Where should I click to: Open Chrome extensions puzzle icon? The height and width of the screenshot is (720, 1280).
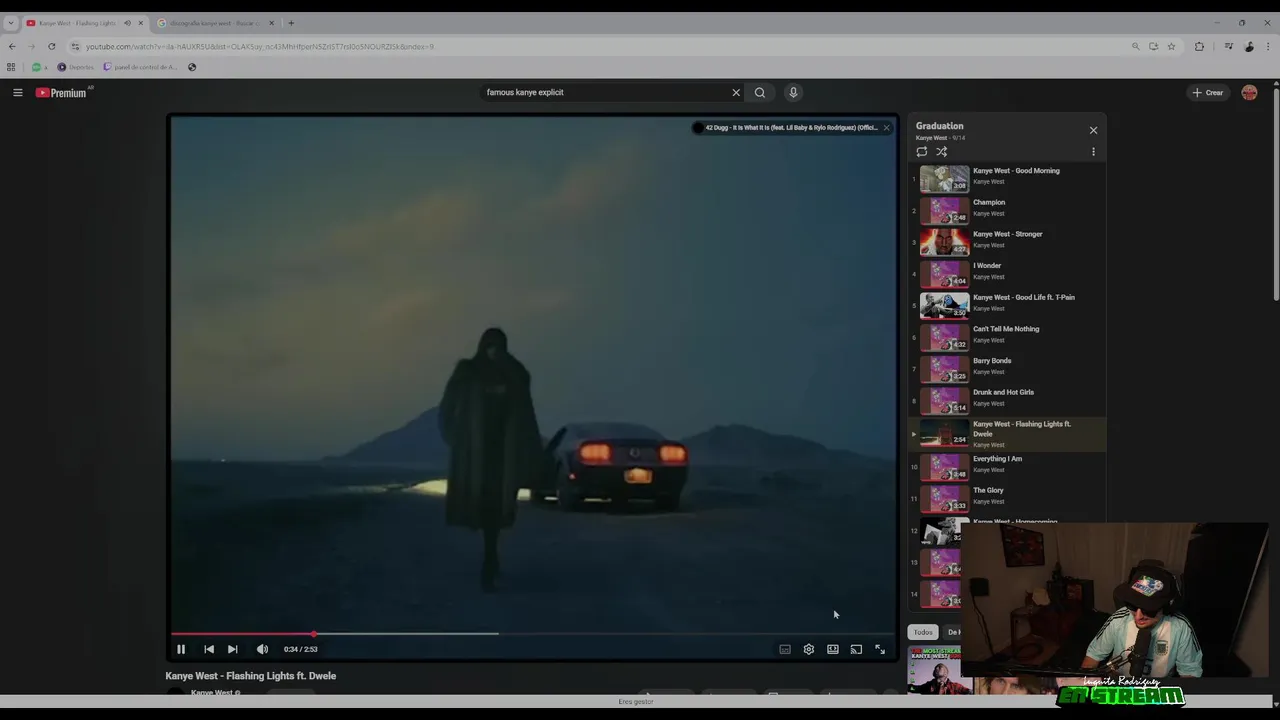[x=1200, y=46]
